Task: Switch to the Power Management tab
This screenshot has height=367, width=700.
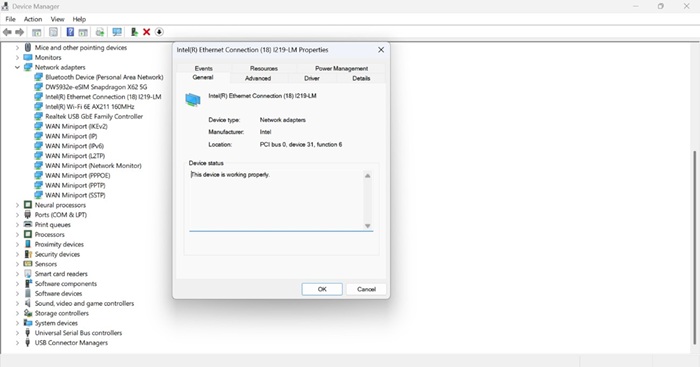Action: click(x=342, y=68)
